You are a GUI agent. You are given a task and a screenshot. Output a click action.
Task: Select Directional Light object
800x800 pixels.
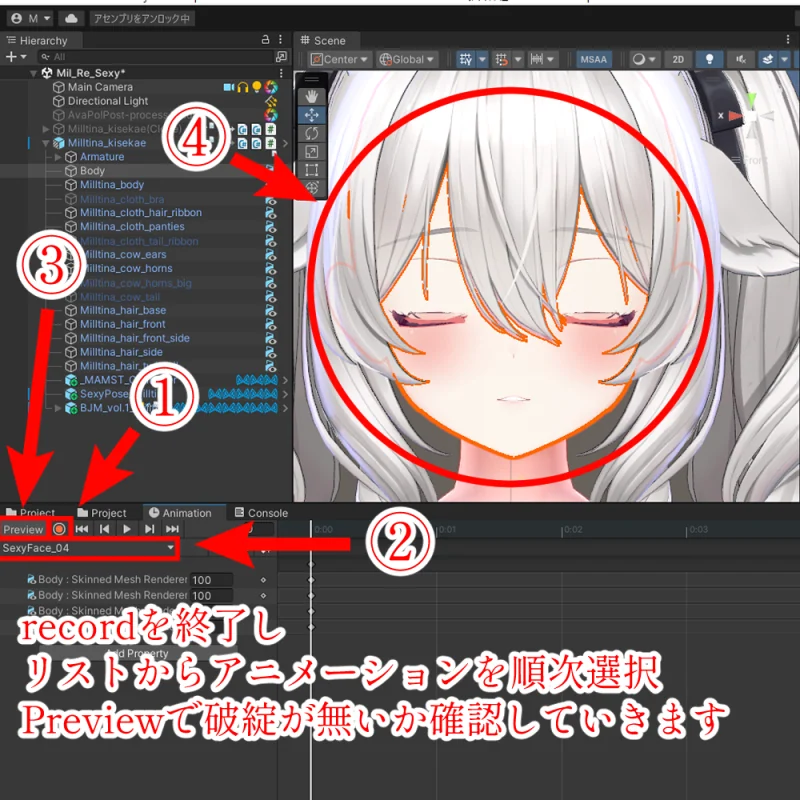tap(108, 101)
